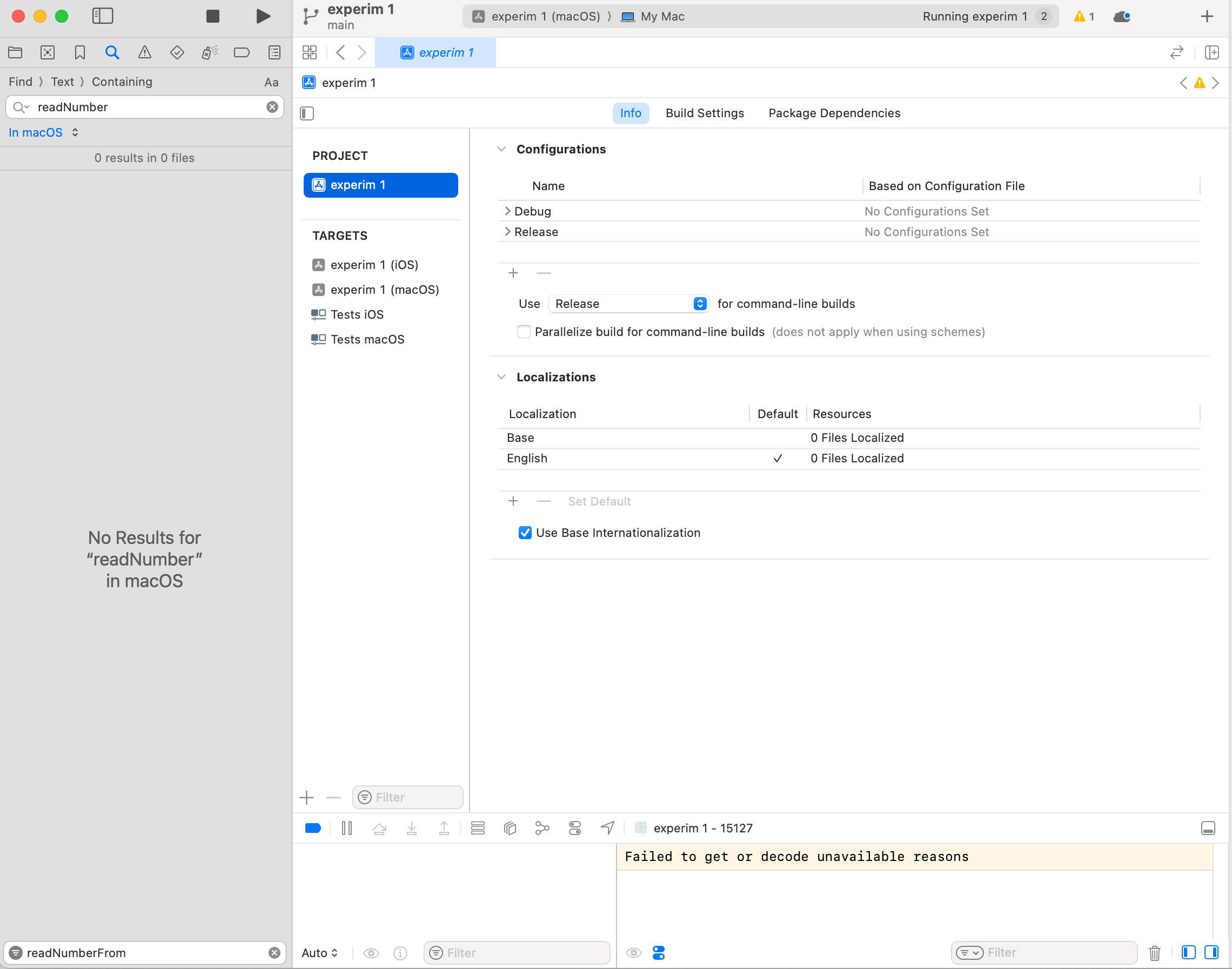The width and height of the screenshot is (1232, 969).
Task: Click the Run play button
Action: (x=263, y=16)
